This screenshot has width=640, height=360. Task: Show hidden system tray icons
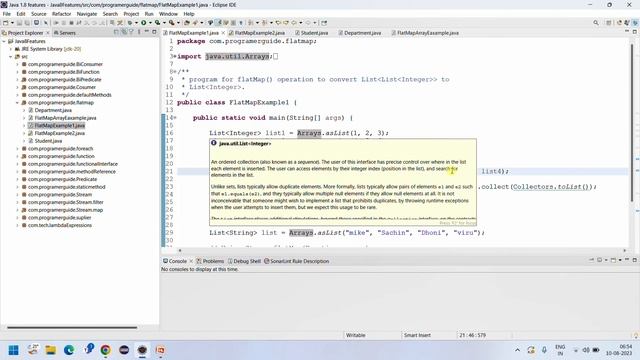(517, 350)
